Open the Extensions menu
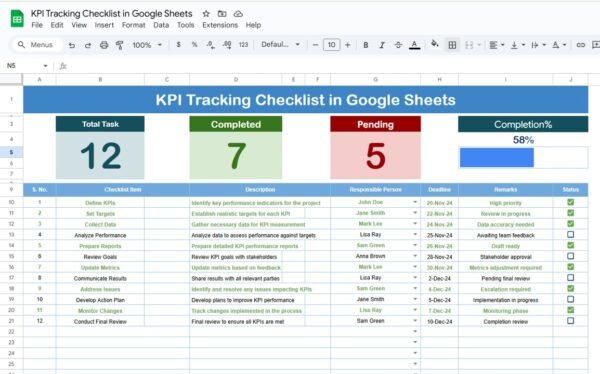600x374 pixels. (220, 25)
